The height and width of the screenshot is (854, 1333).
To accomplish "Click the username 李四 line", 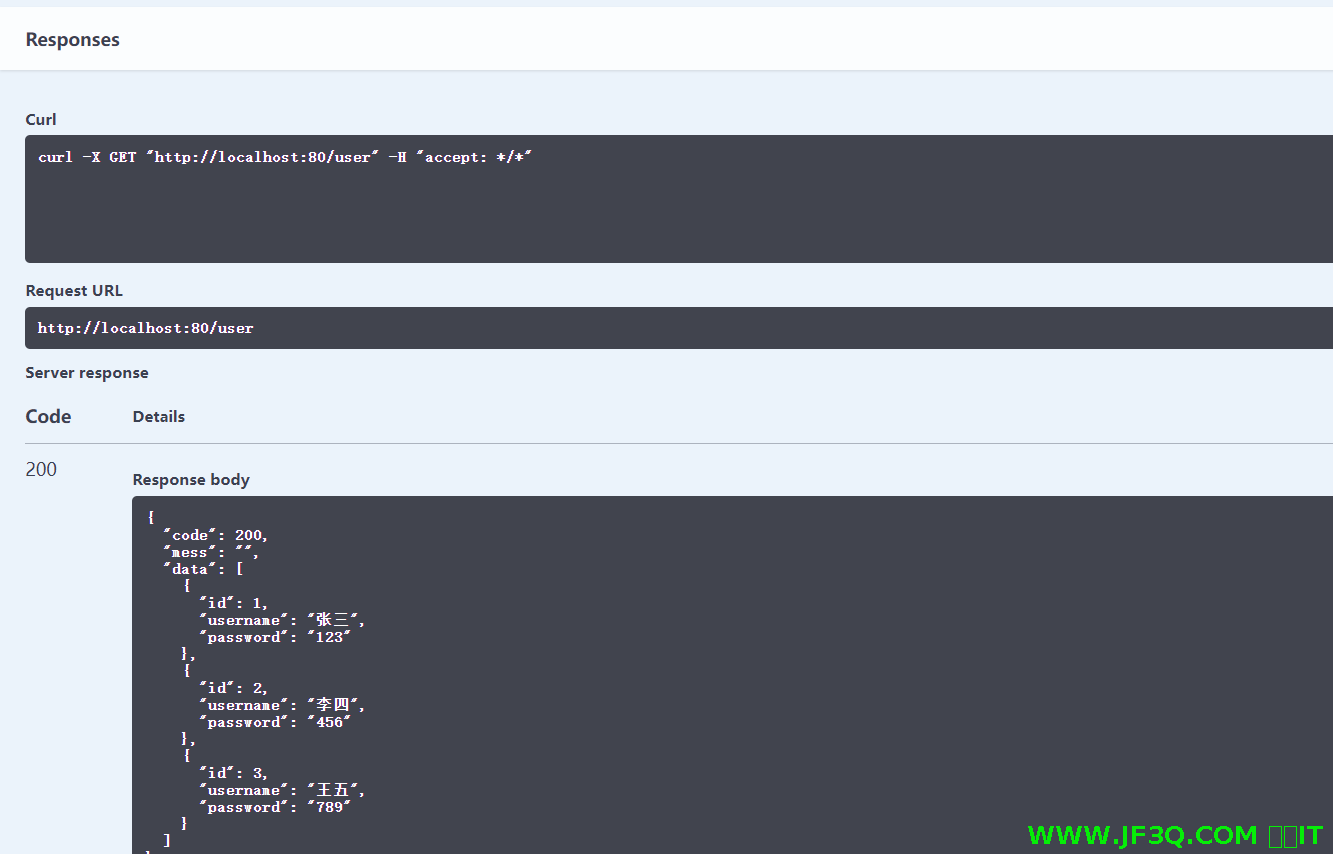I will pyautogui.click(x=282, y=705).
